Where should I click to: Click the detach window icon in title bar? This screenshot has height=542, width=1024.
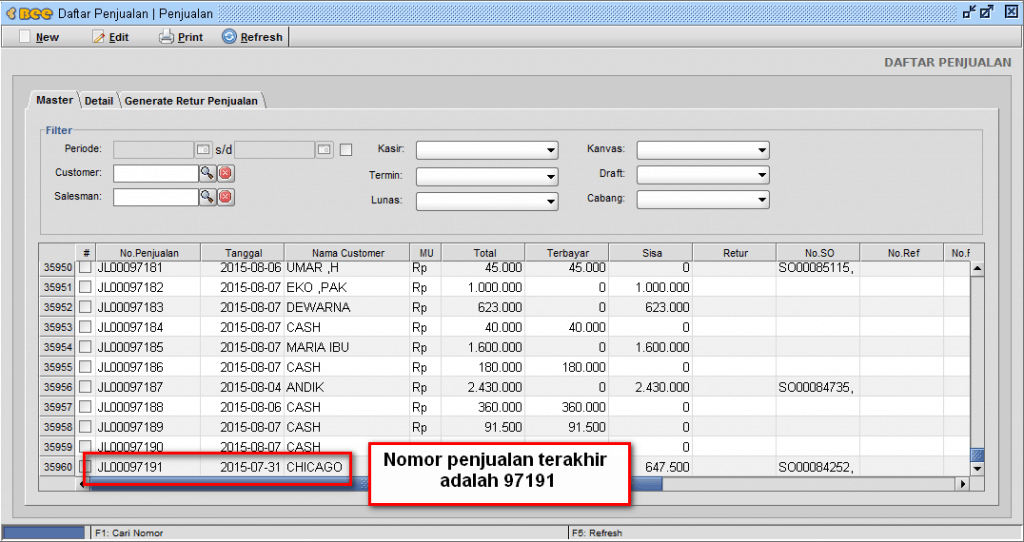tap(970, 12)
